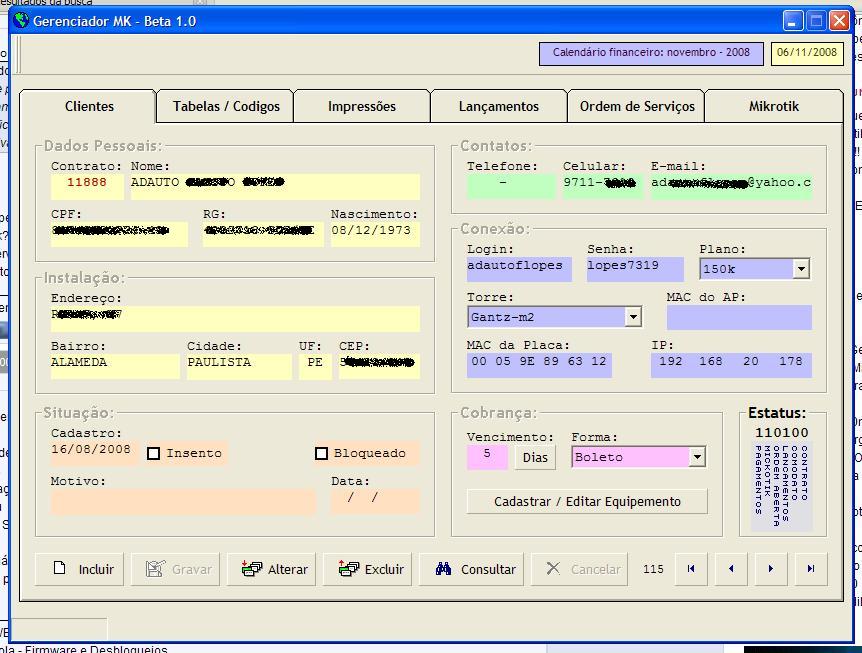The height and width of the screenshot is (653, 862).
Task: Click the Motivo text field
Action: pyautogui.click(x=183, y=502)
